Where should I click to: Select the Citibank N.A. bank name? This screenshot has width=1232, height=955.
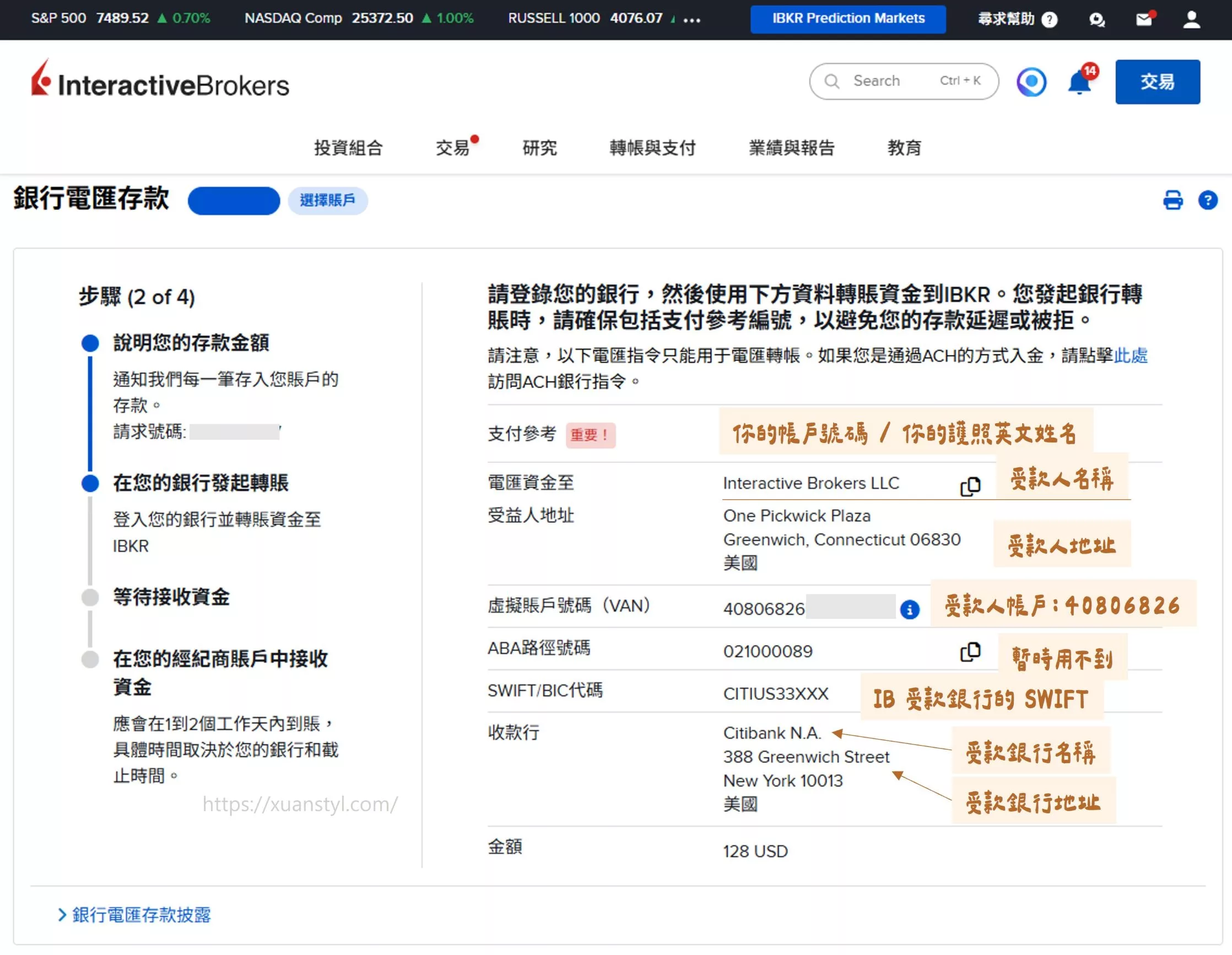(772, 733)
